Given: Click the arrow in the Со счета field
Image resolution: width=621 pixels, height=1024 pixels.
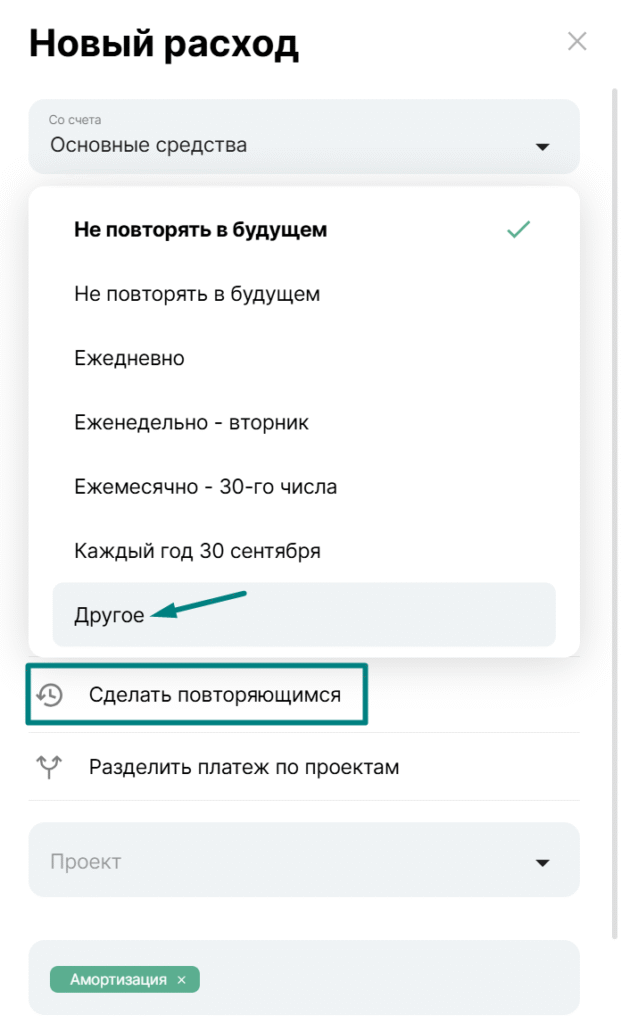Looking at the screenshot, I should pyautogui.click(x=542, y=147).
